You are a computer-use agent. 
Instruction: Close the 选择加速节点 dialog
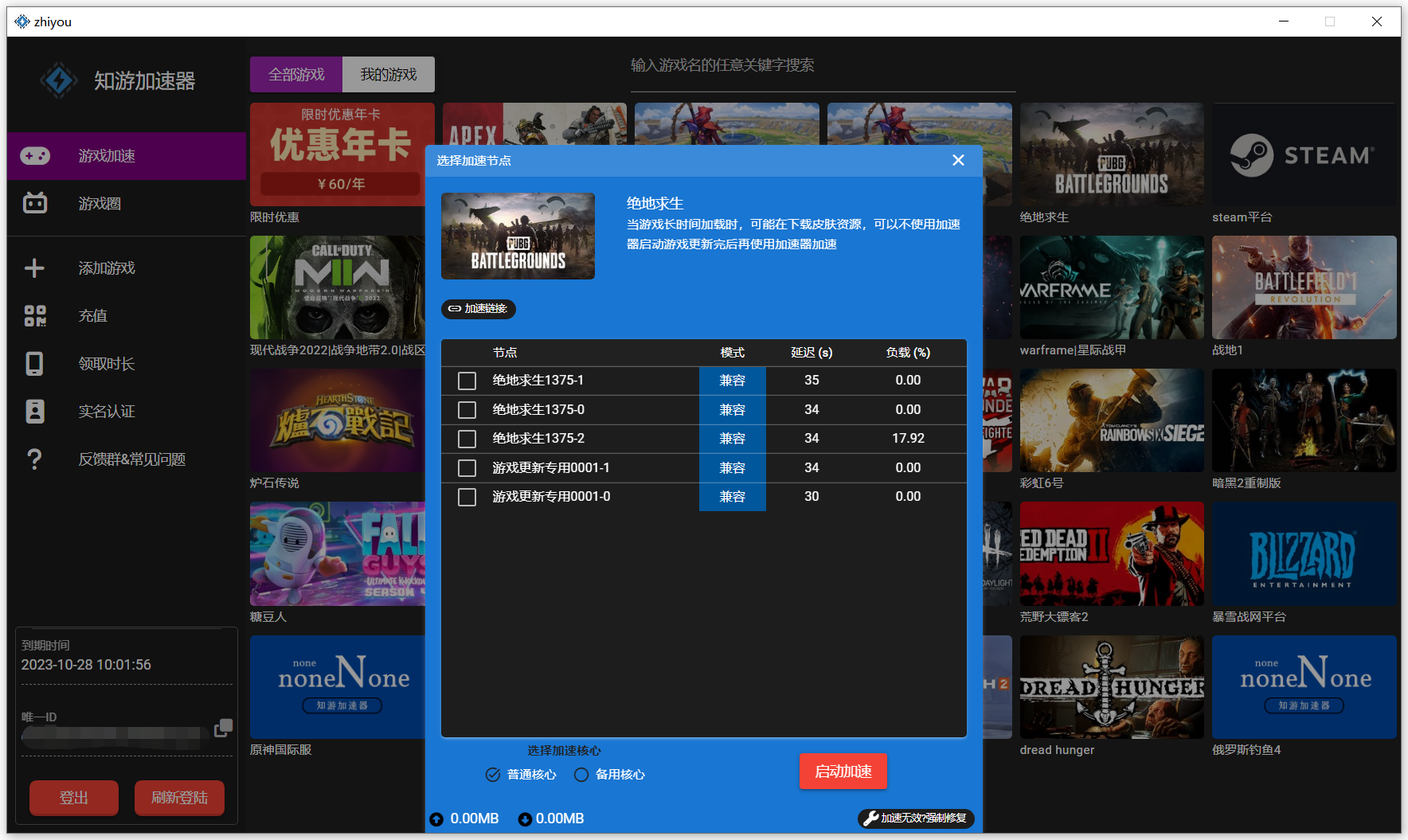tap(958, 160)
